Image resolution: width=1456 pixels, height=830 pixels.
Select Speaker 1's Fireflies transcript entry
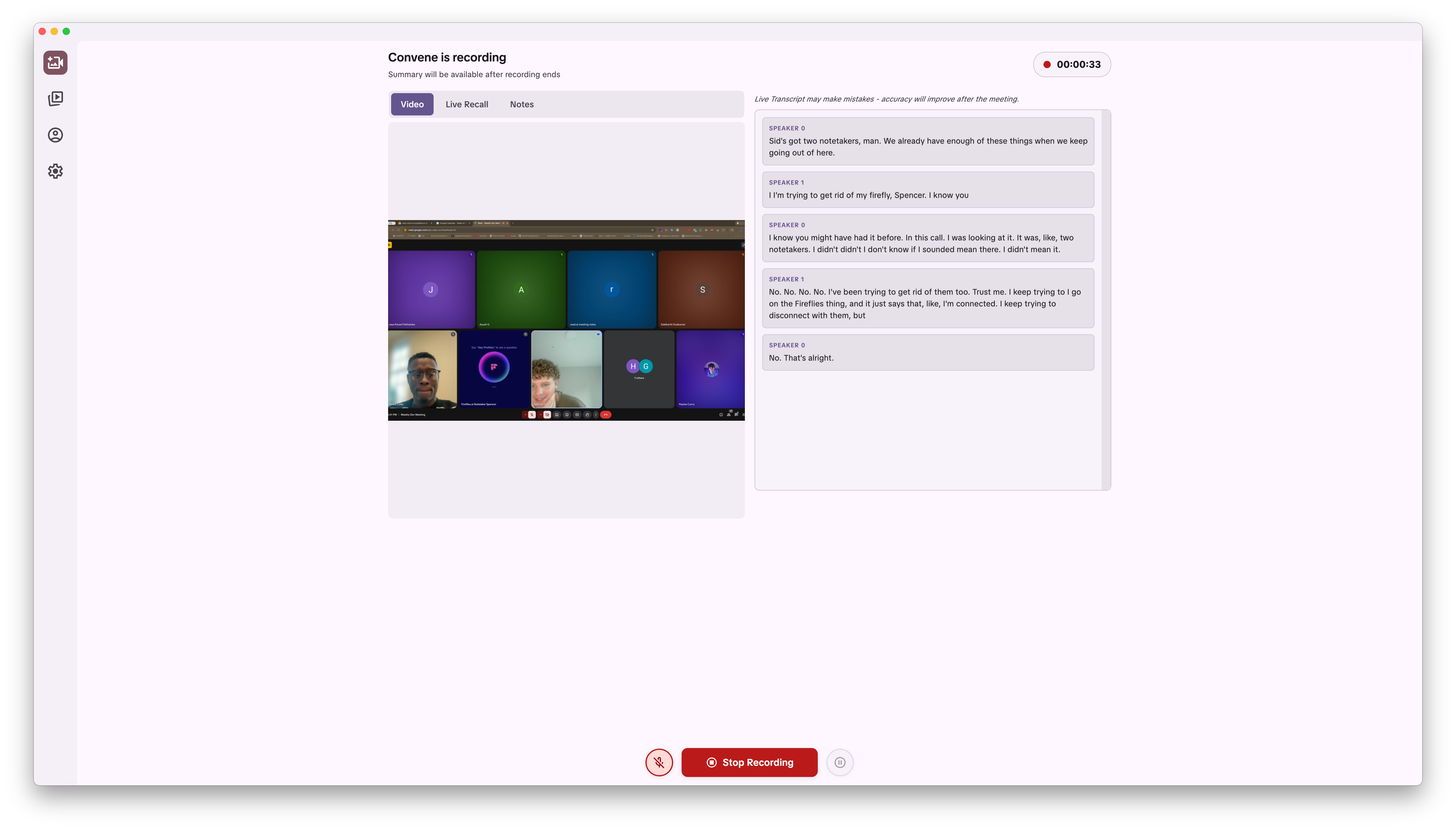tap(927, 297)
